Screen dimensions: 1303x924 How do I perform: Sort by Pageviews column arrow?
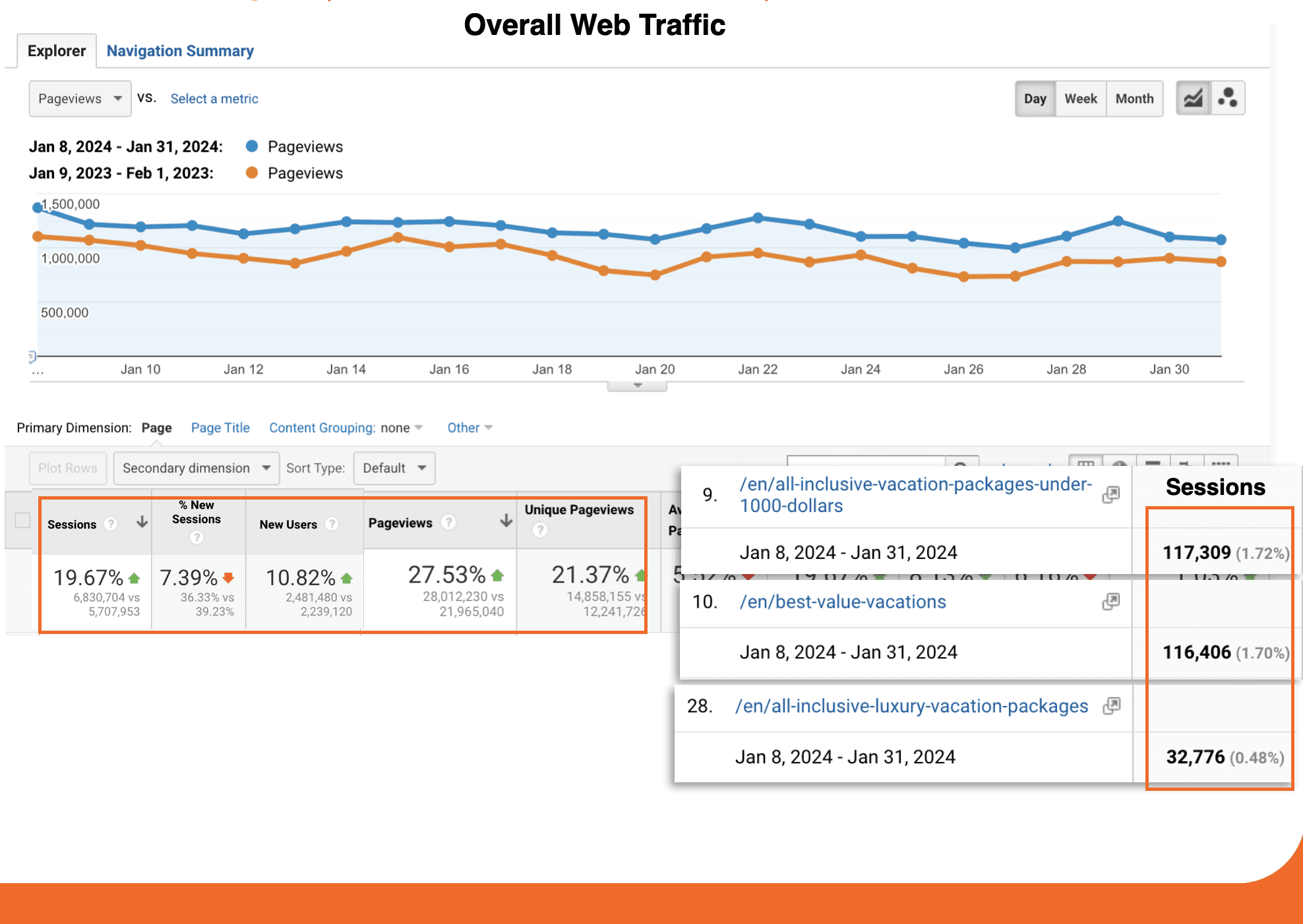tap(506, 521)
